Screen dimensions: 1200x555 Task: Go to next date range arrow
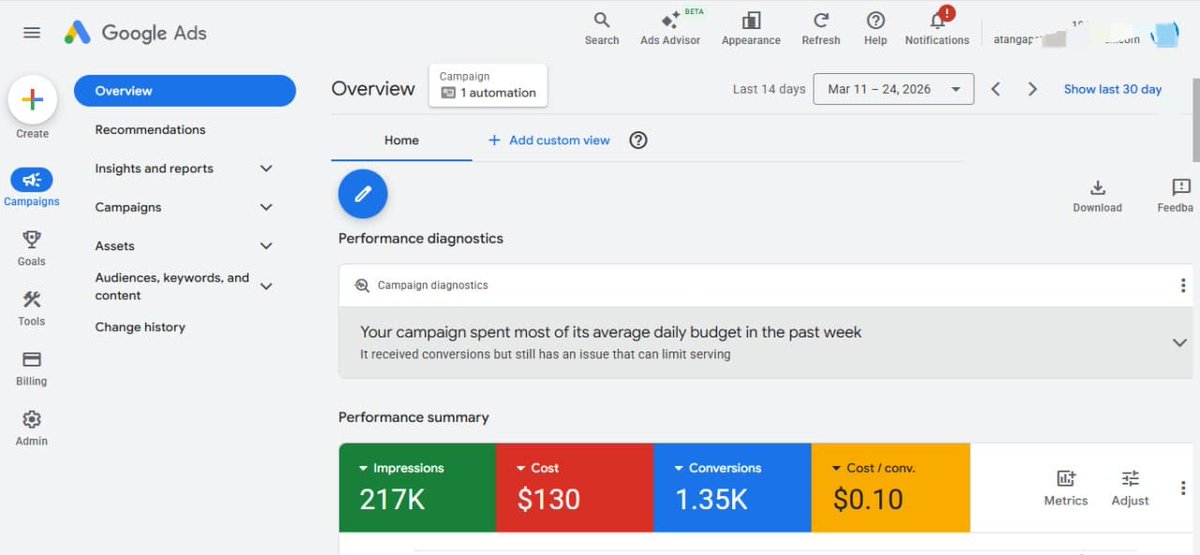tap(1032, 89)
